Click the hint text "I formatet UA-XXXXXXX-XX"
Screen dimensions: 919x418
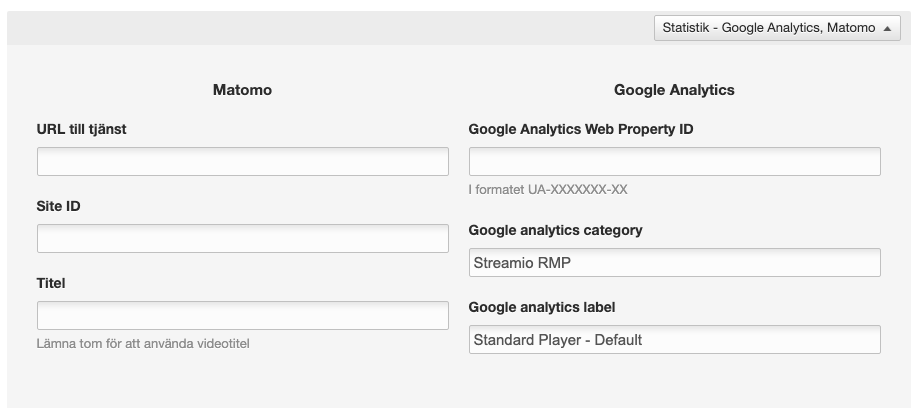[547, 189]
